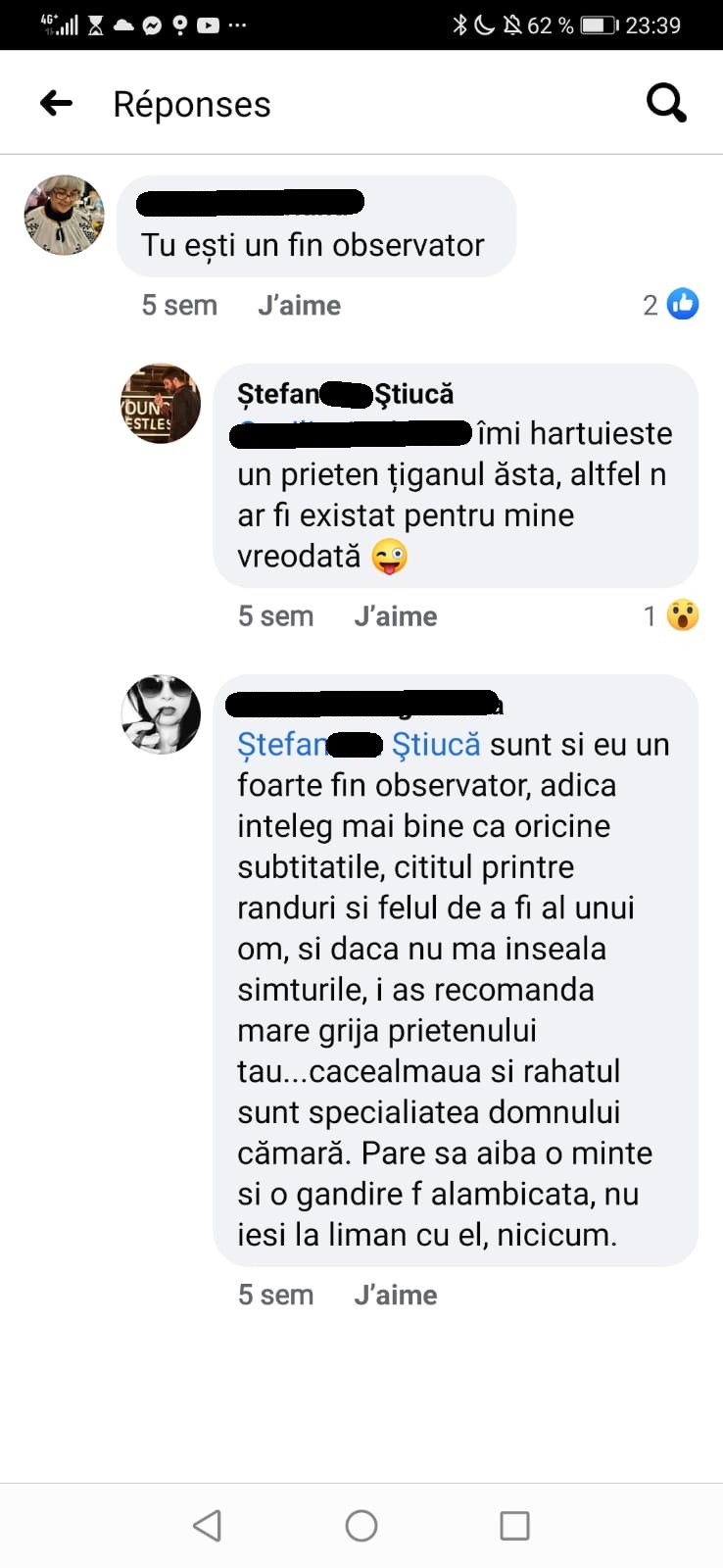Tap the '5 sem' timestamp of first comment
723x1568 pixels.
[x=179, y=305]
